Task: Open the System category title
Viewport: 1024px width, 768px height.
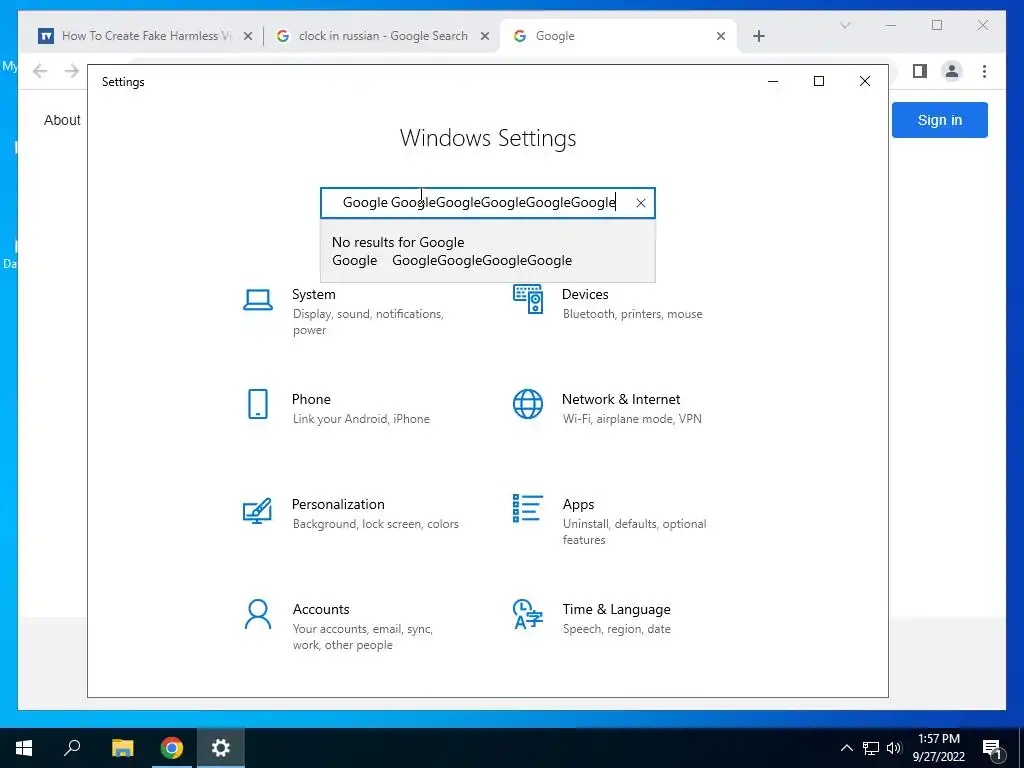Action: point(313,295)
